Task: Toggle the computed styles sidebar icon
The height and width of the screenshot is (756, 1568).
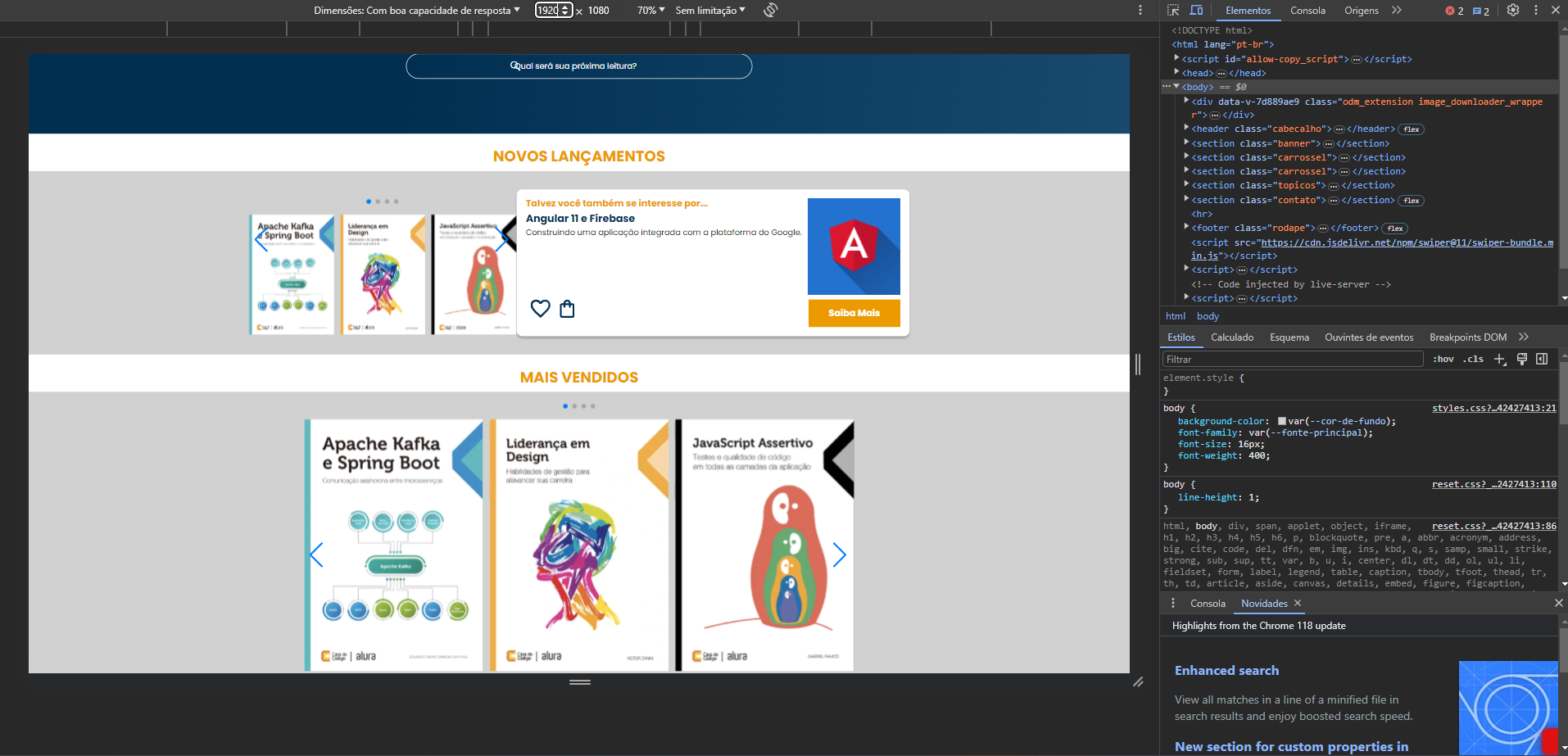Action: click(1542, 359)
